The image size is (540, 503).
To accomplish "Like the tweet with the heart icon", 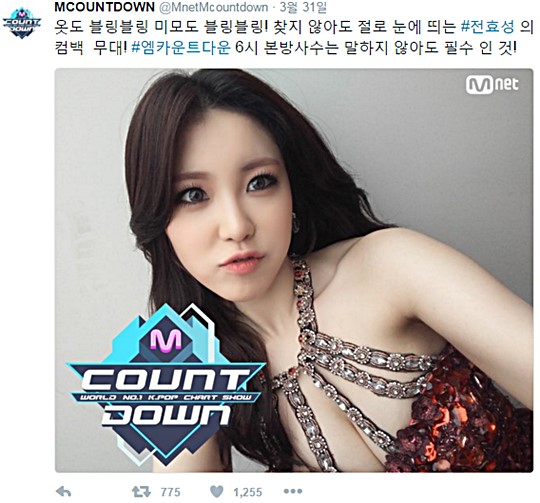I will point(217,492).
